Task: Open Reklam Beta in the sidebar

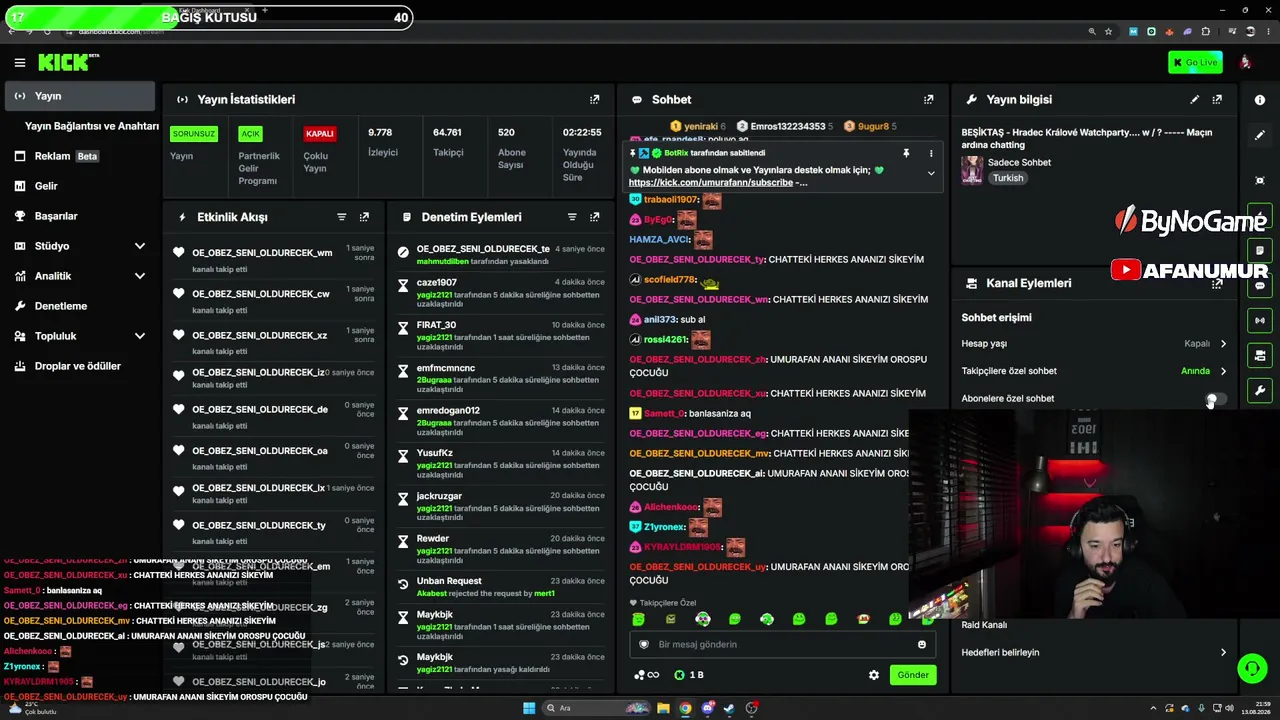Action: coord(80,156)
